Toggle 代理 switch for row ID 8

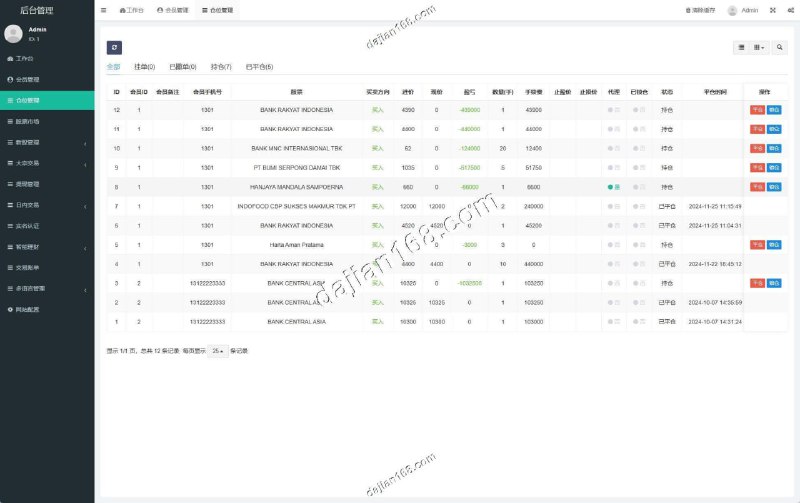[612, 187]
